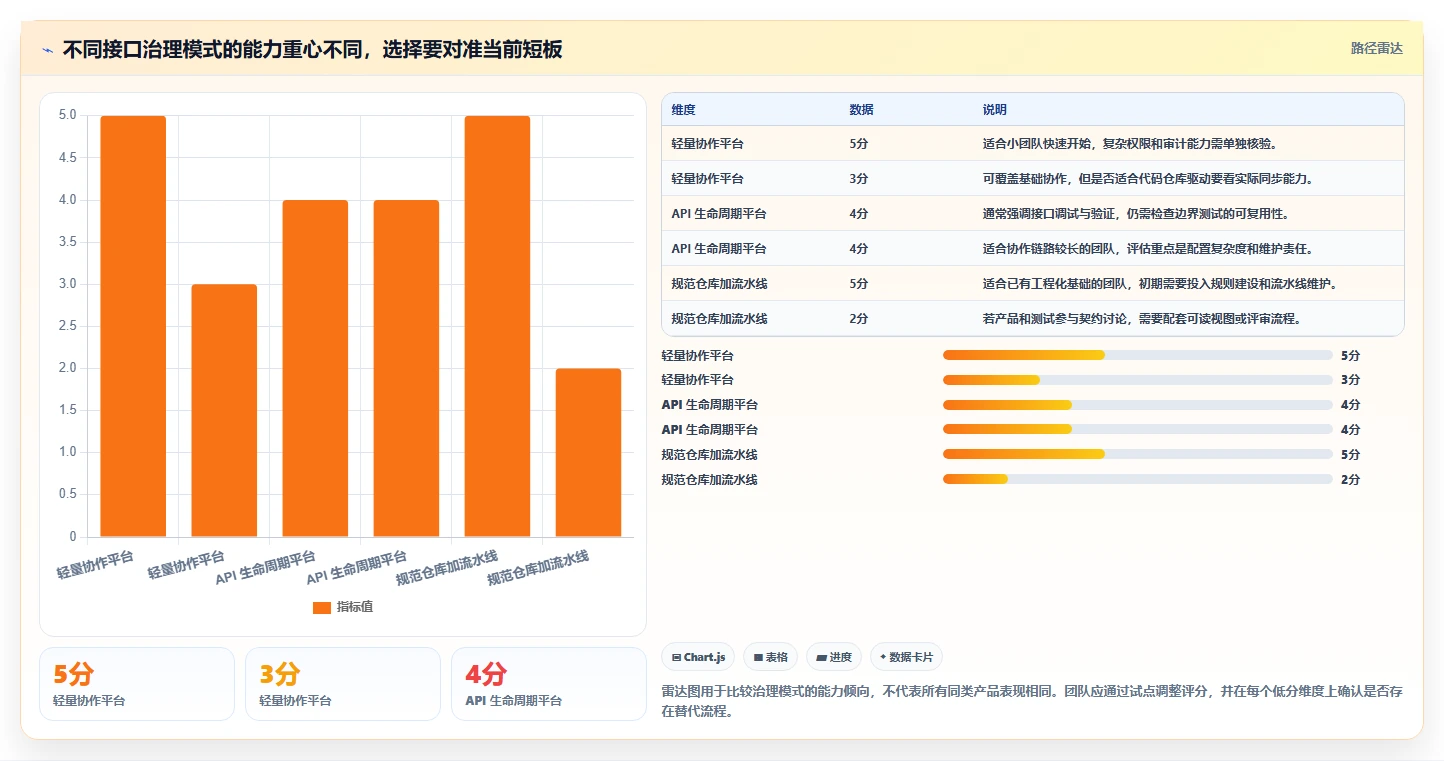
Task: Click the 轻量协作平台 5分 progress bar
Action: [1138, 355]
